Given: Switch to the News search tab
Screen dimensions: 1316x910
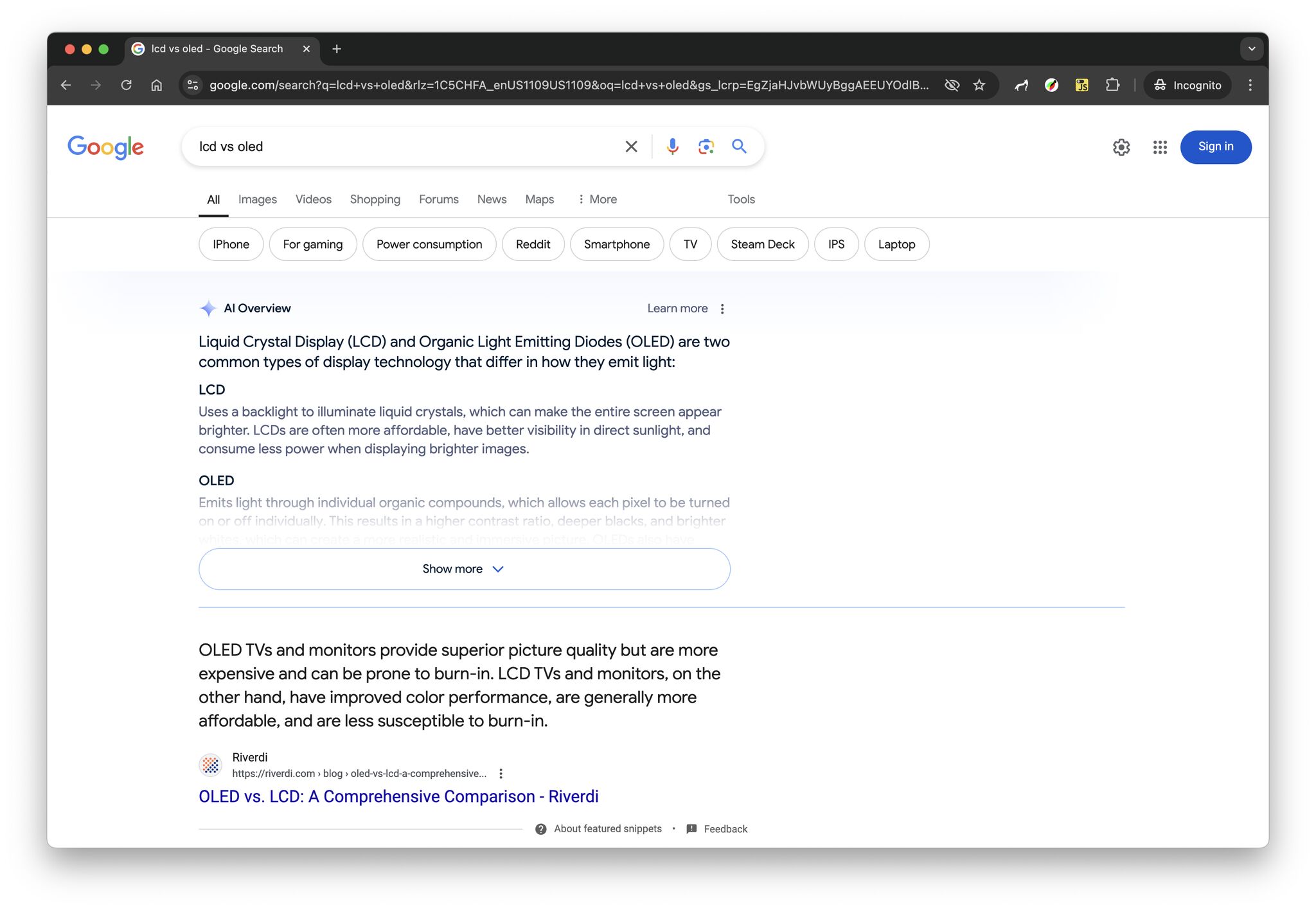Looking at the screenshot, I should point(492,199).
